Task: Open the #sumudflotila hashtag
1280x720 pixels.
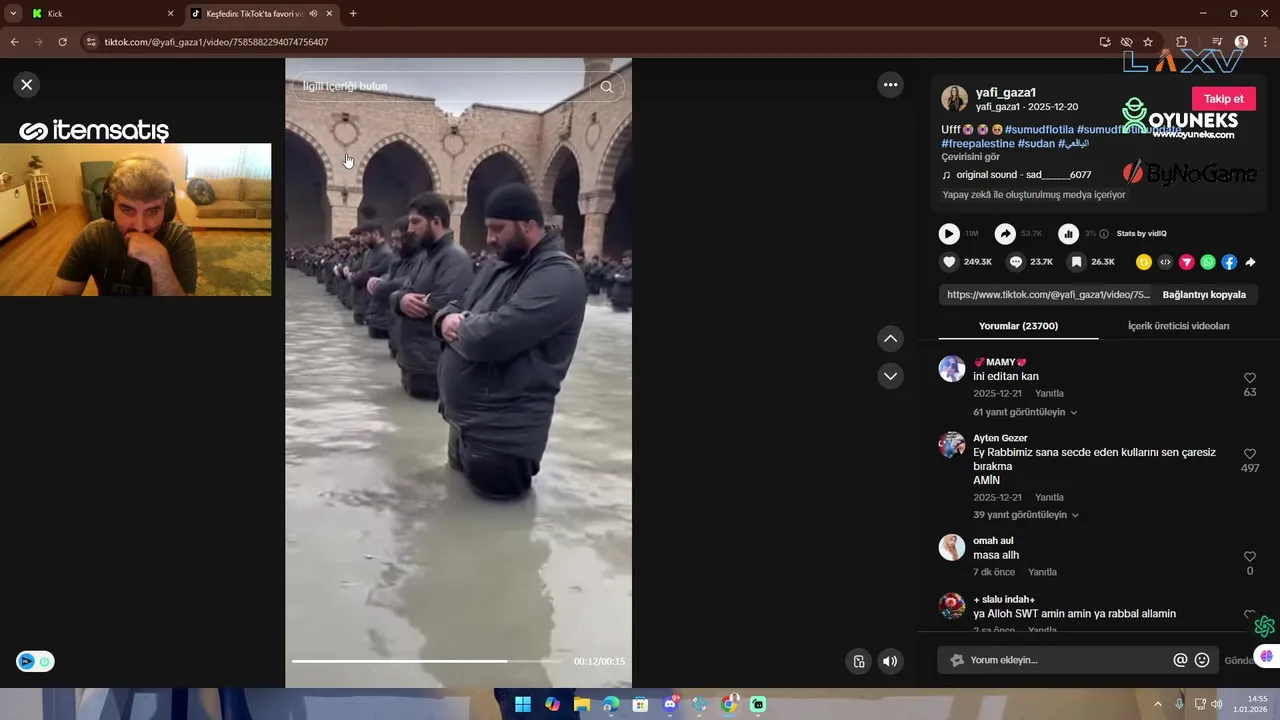Action: (x=1039, y=130)
